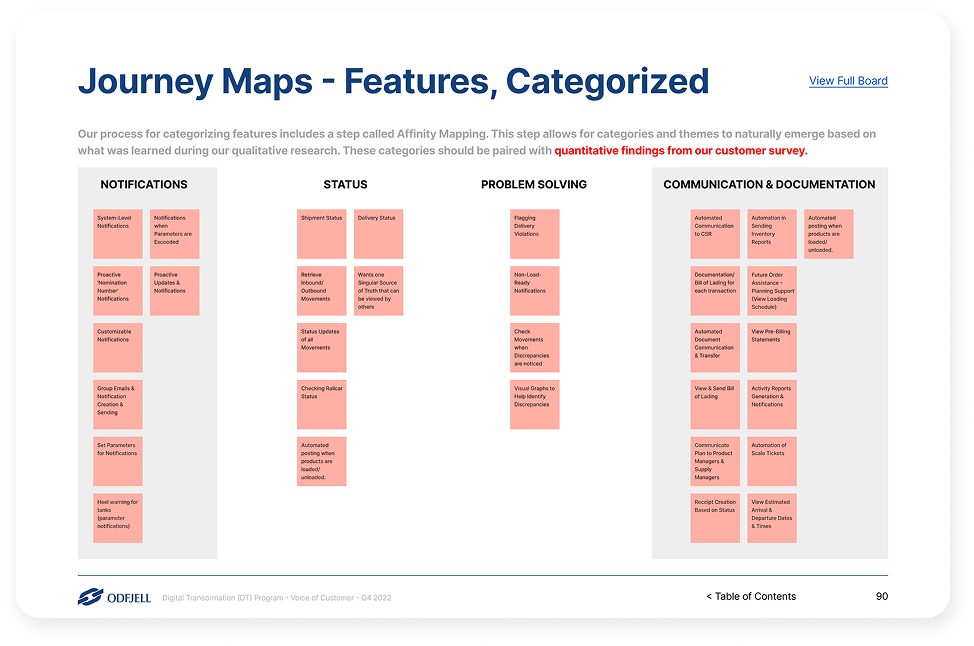Go to the Table of Contents

point(751,597)
